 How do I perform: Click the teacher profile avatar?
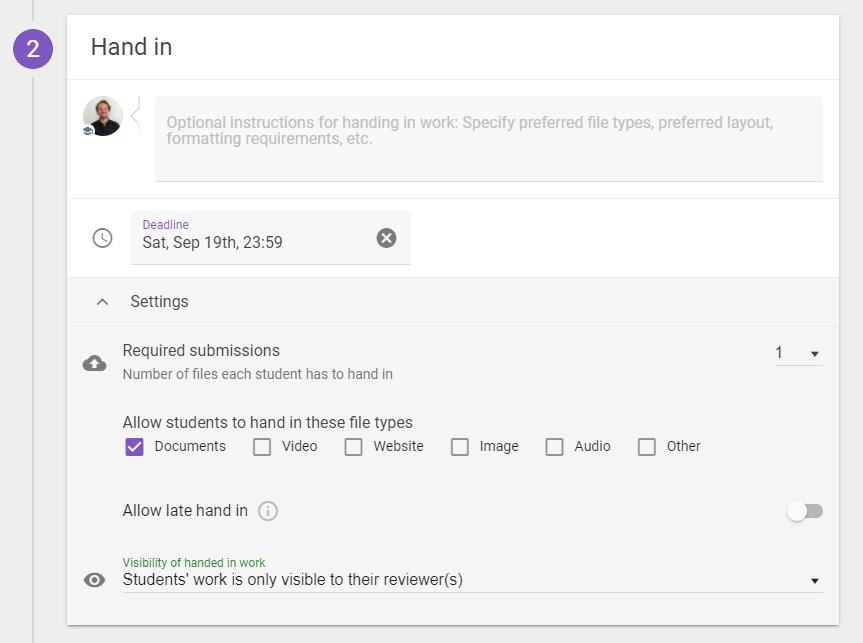pos(103,116)
